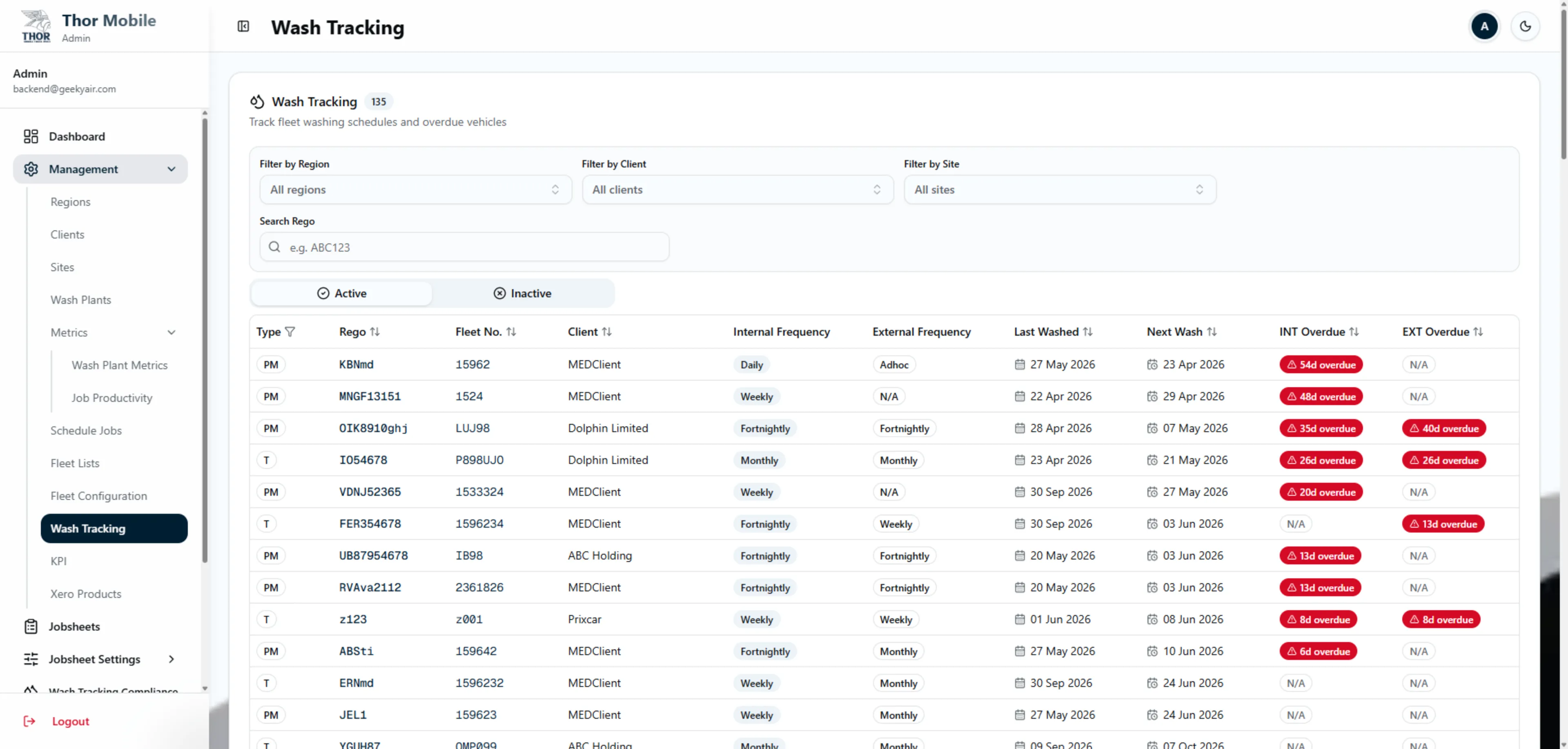Viewport: 1568px width, 749px height.
Task: Sort by EXT Overdue column arrows
Action: [1478, 332]
